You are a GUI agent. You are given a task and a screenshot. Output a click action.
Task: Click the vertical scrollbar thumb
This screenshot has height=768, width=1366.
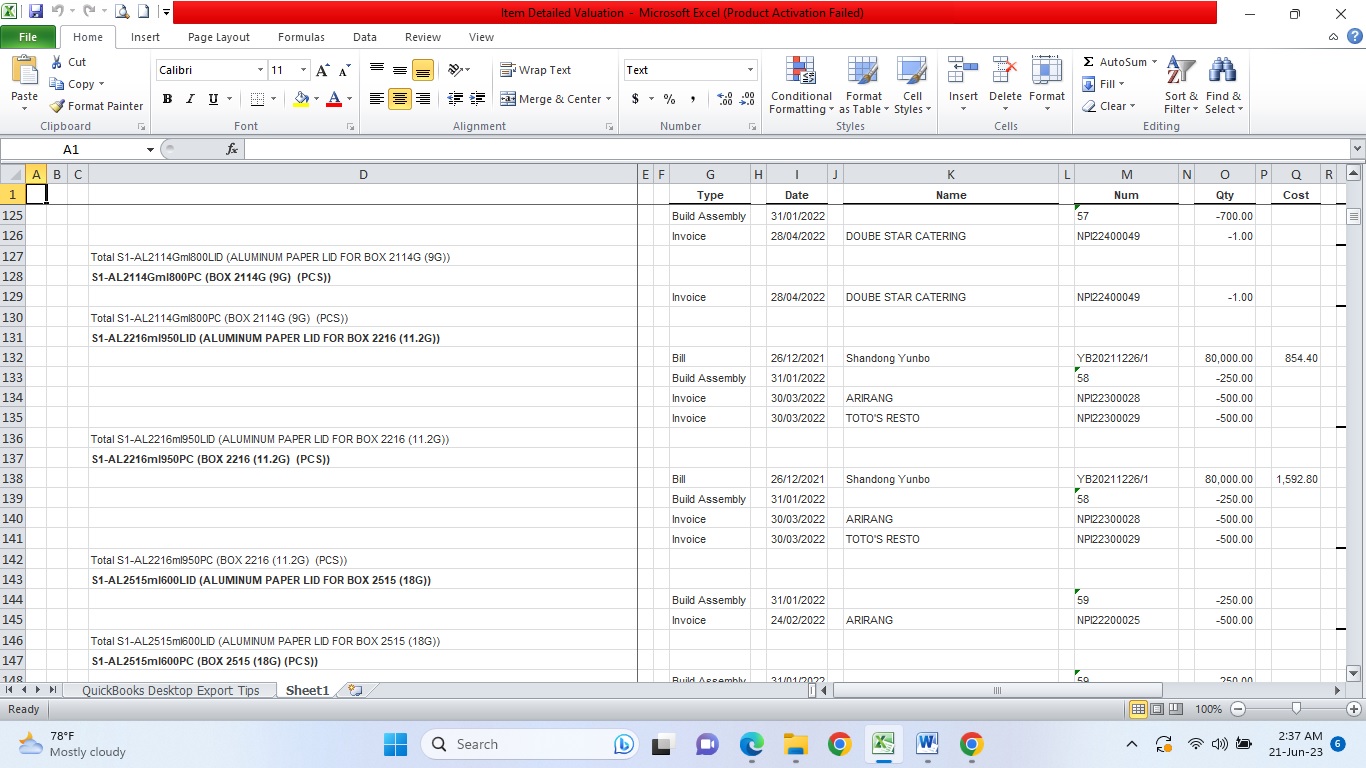pos(1354,216)
